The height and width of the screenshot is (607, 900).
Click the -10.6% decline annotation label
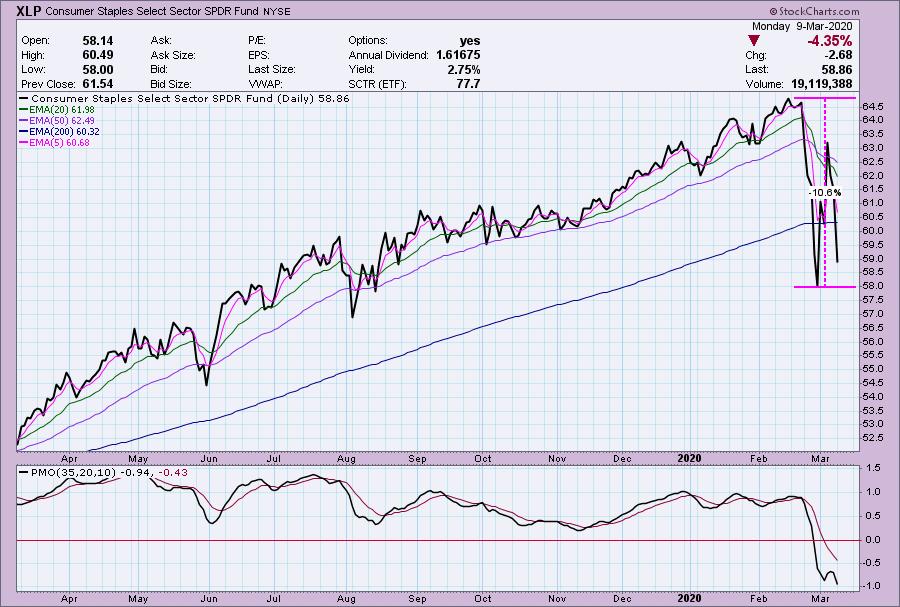tap(825, 193)
